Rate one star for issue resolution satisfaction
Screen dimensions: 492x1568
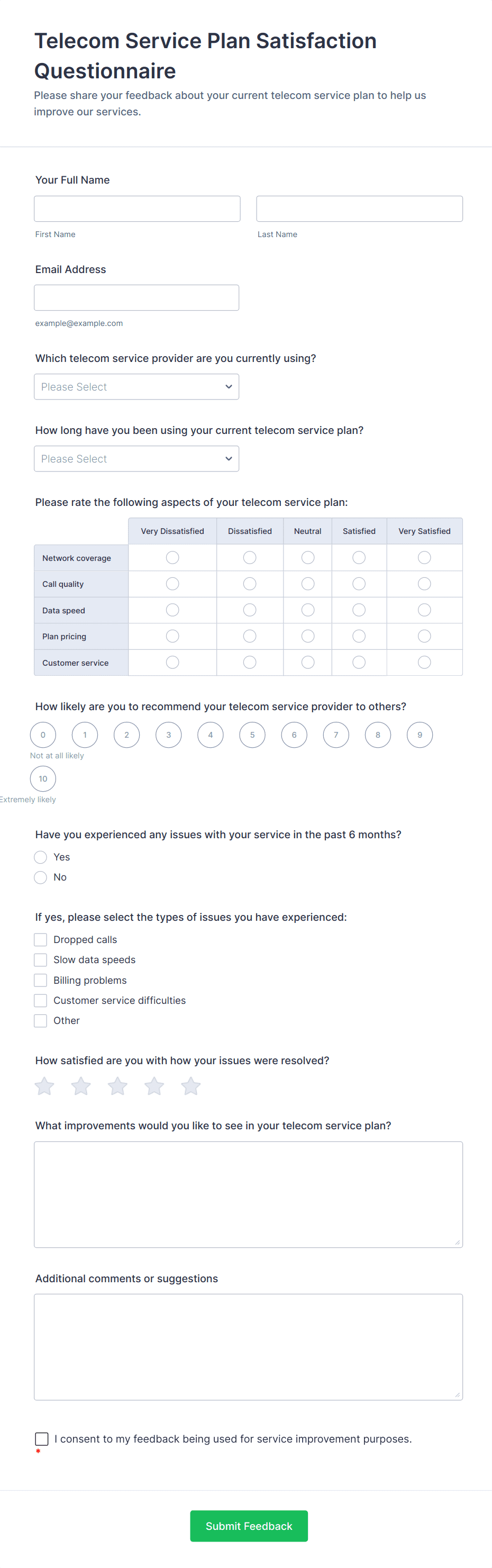click(44, 1085)
